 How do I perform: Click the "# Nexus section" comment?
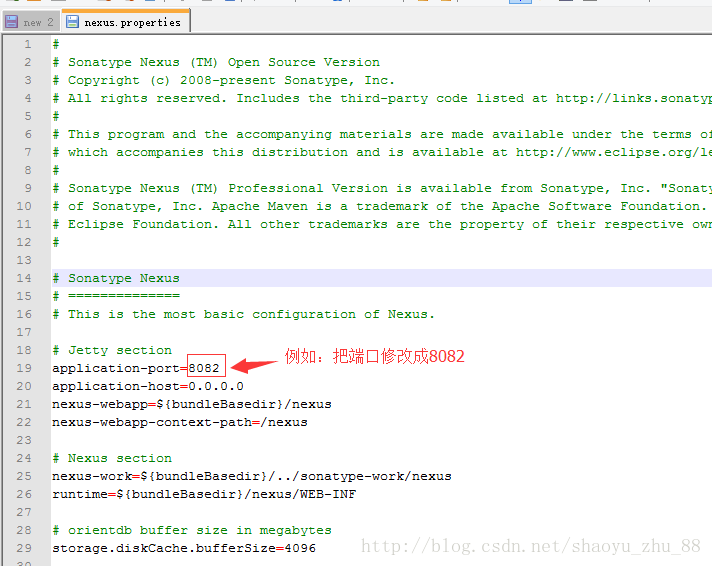[112, 458]
